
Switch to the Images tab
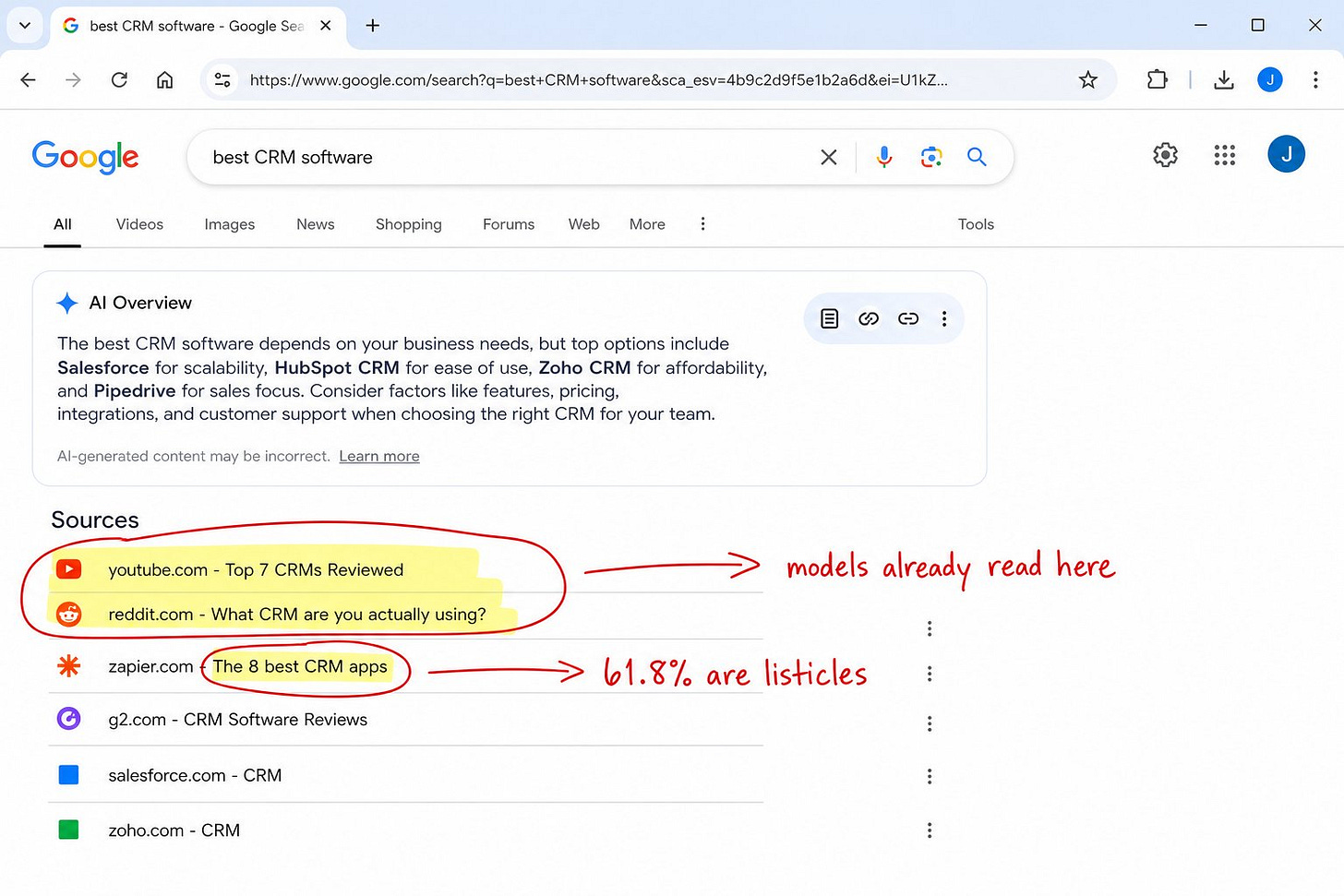click(230, 224)
